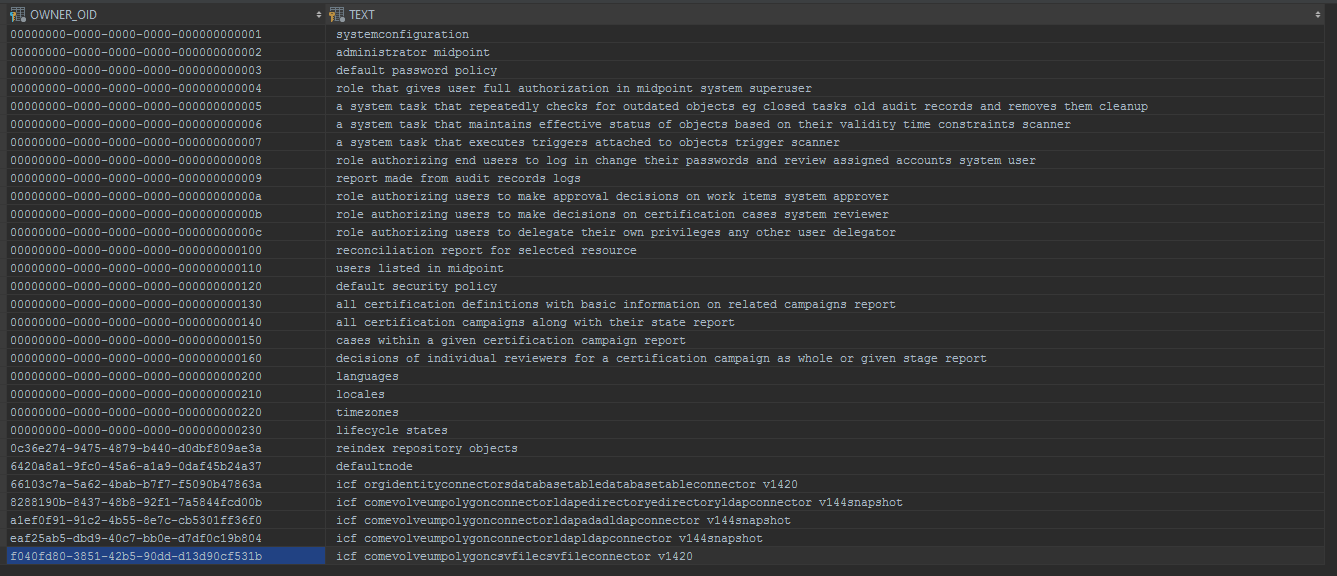Image resolution: width=1337 pixels, height=576 pixels.
Task: Select the 'timezones' text cell
Action: tap(367, 413)
